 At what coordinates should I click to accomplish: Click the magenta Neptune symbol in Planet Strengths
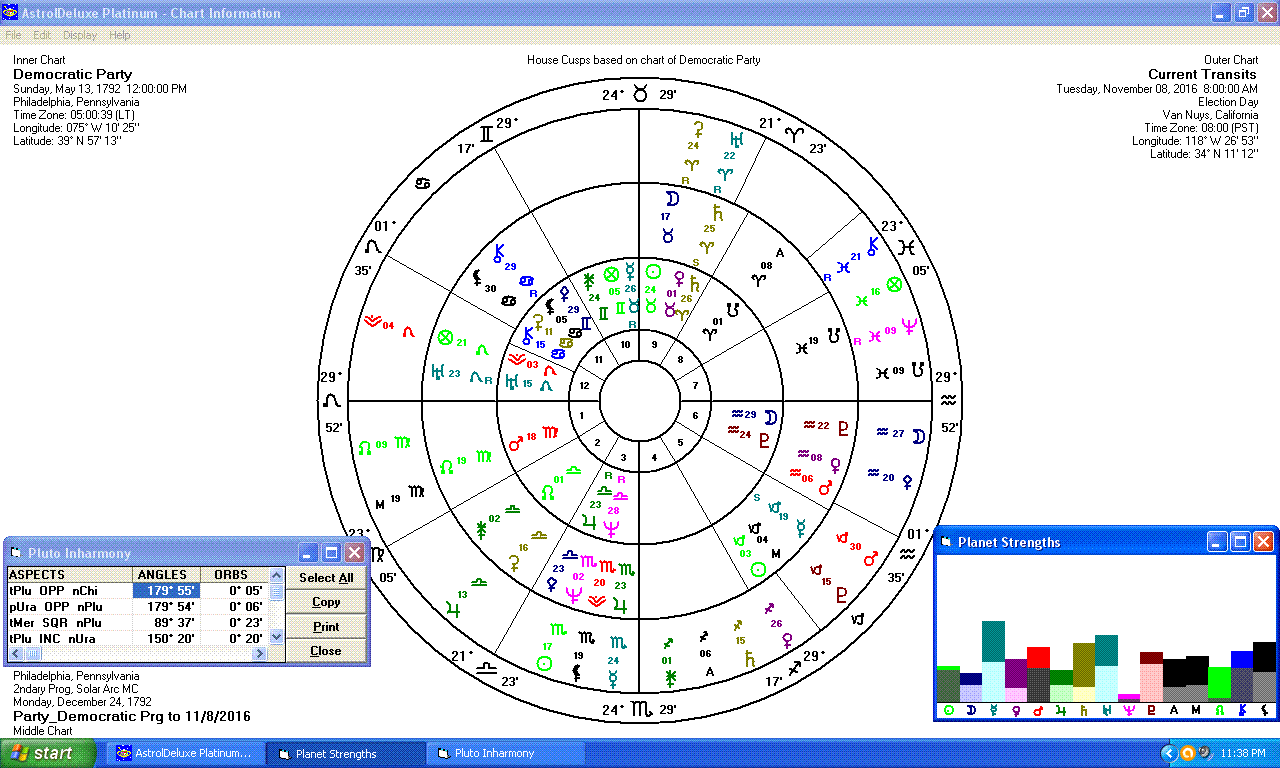tap(1129, 711)
